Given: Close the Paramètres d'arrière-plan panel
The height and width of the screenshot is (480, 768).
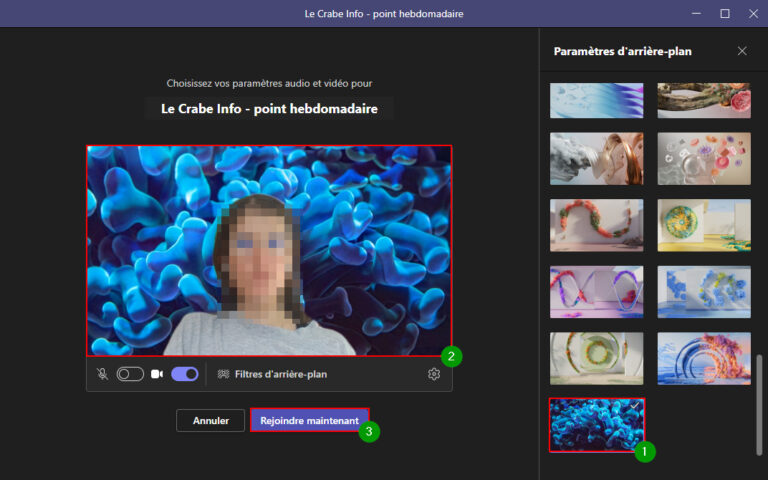Looking at the screenshot, I should tap(742, 51).
